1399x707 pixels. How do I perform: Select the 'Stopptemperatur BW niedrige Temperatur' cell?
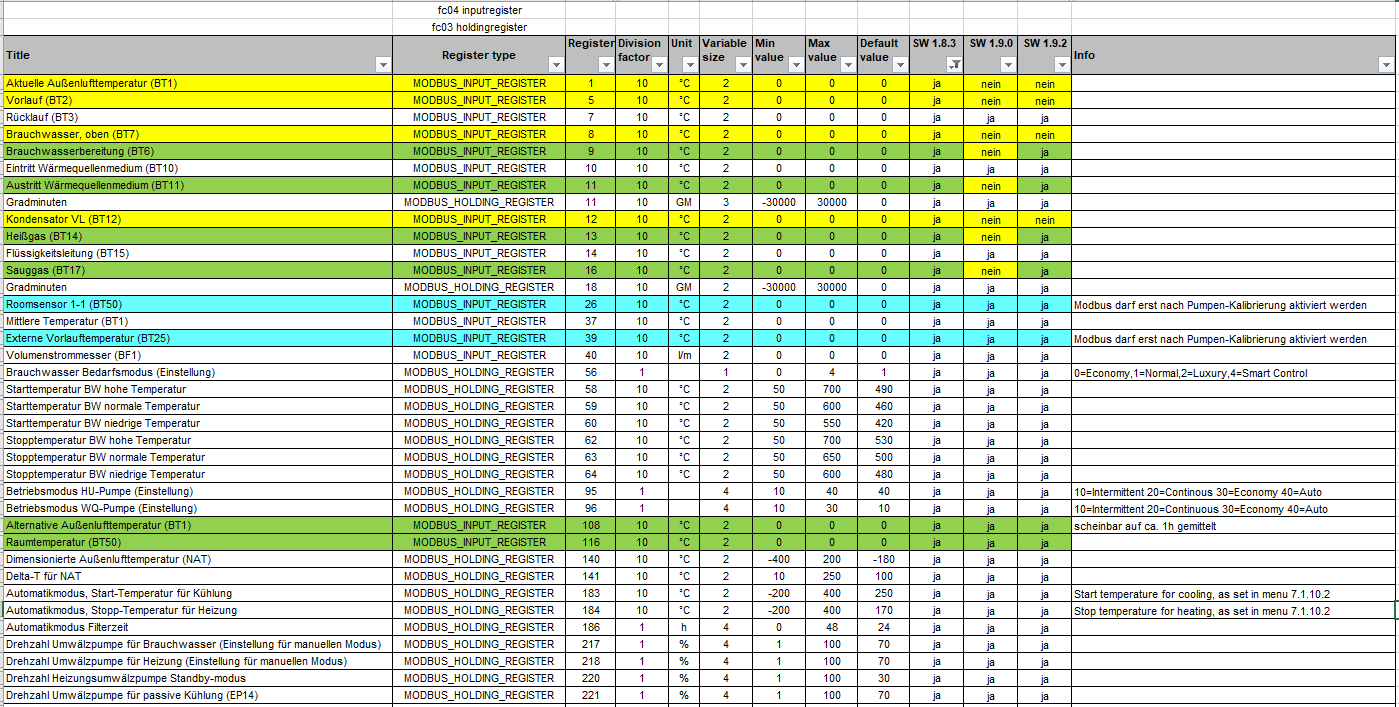click(197, 474)
